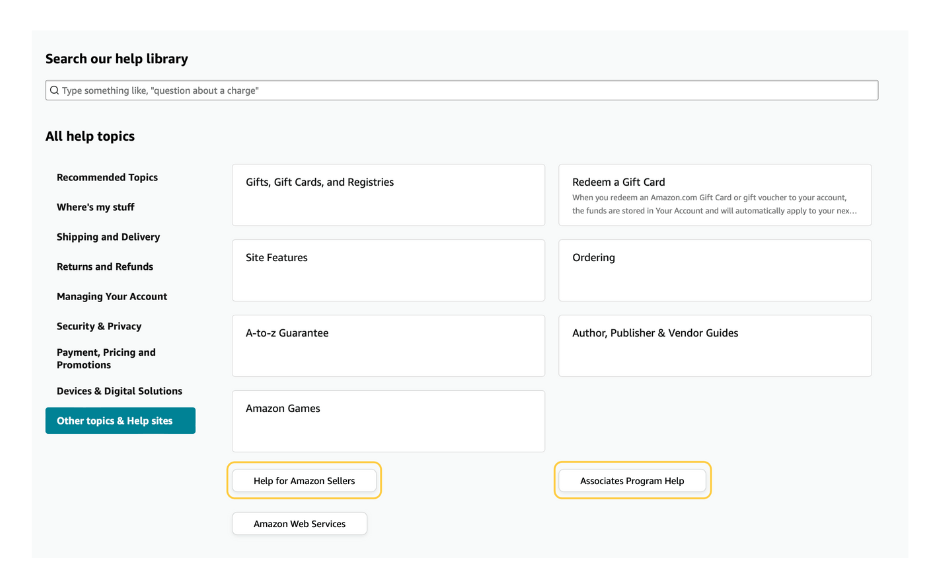Open the A-to-z Guarantee card
This screenshot has height=588, width=940.
click(388, 346)
